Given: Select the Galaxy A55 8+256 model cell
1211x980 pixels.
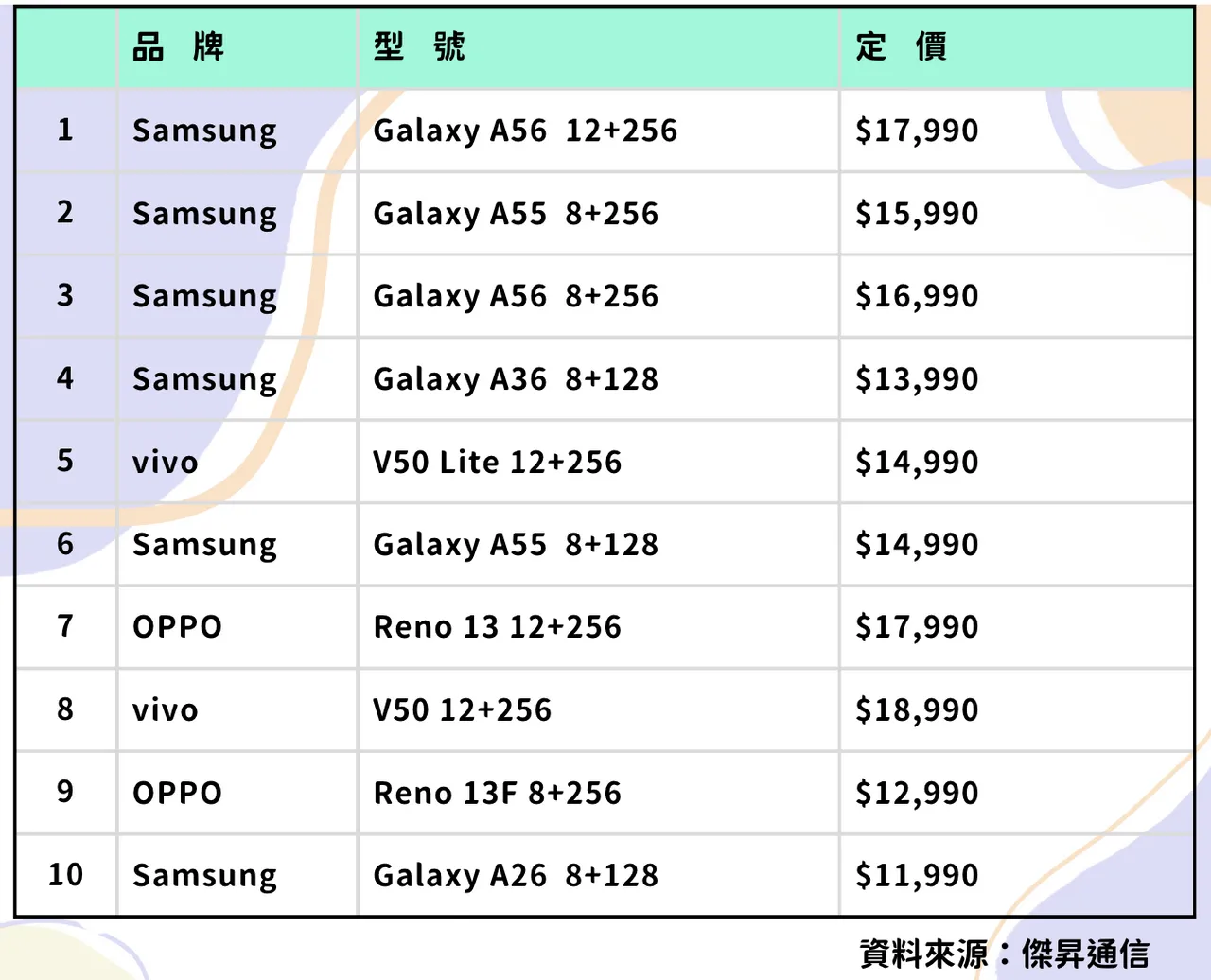Looking at the screenshot, I should [516, 214].
